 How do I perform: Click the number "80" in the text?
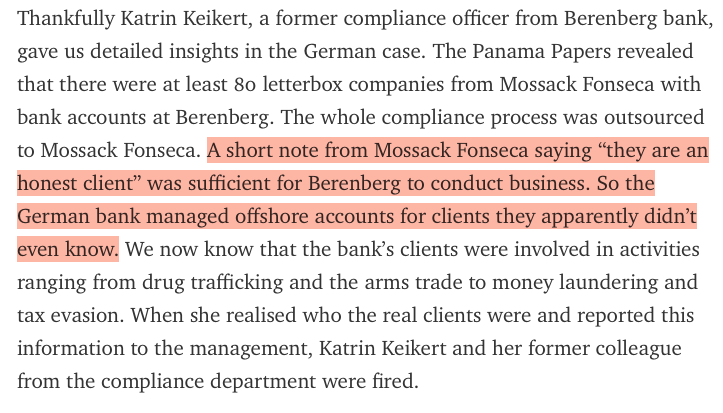[x=244, y=84]
